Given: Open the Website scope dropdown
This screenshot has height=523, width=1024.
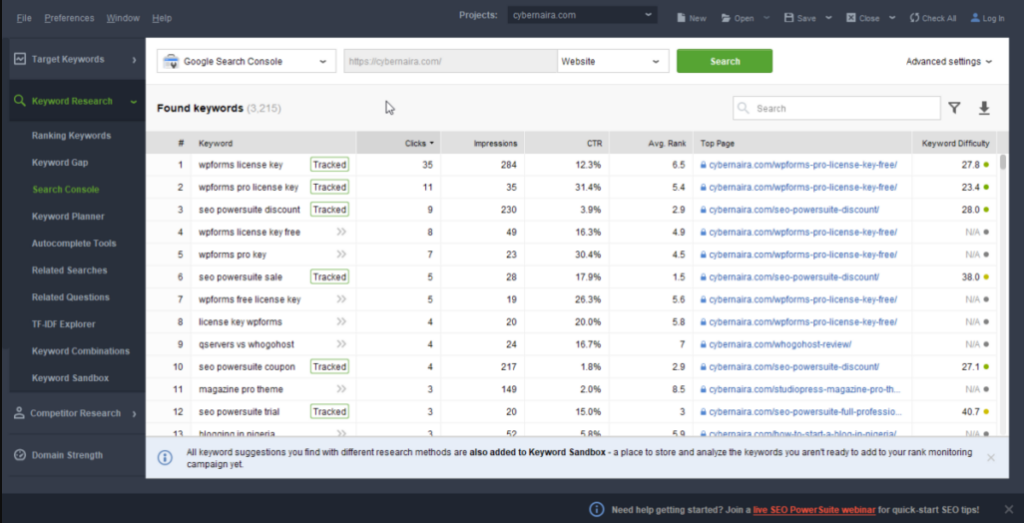Looking at the screenshot, I should [x=612, y=61].
